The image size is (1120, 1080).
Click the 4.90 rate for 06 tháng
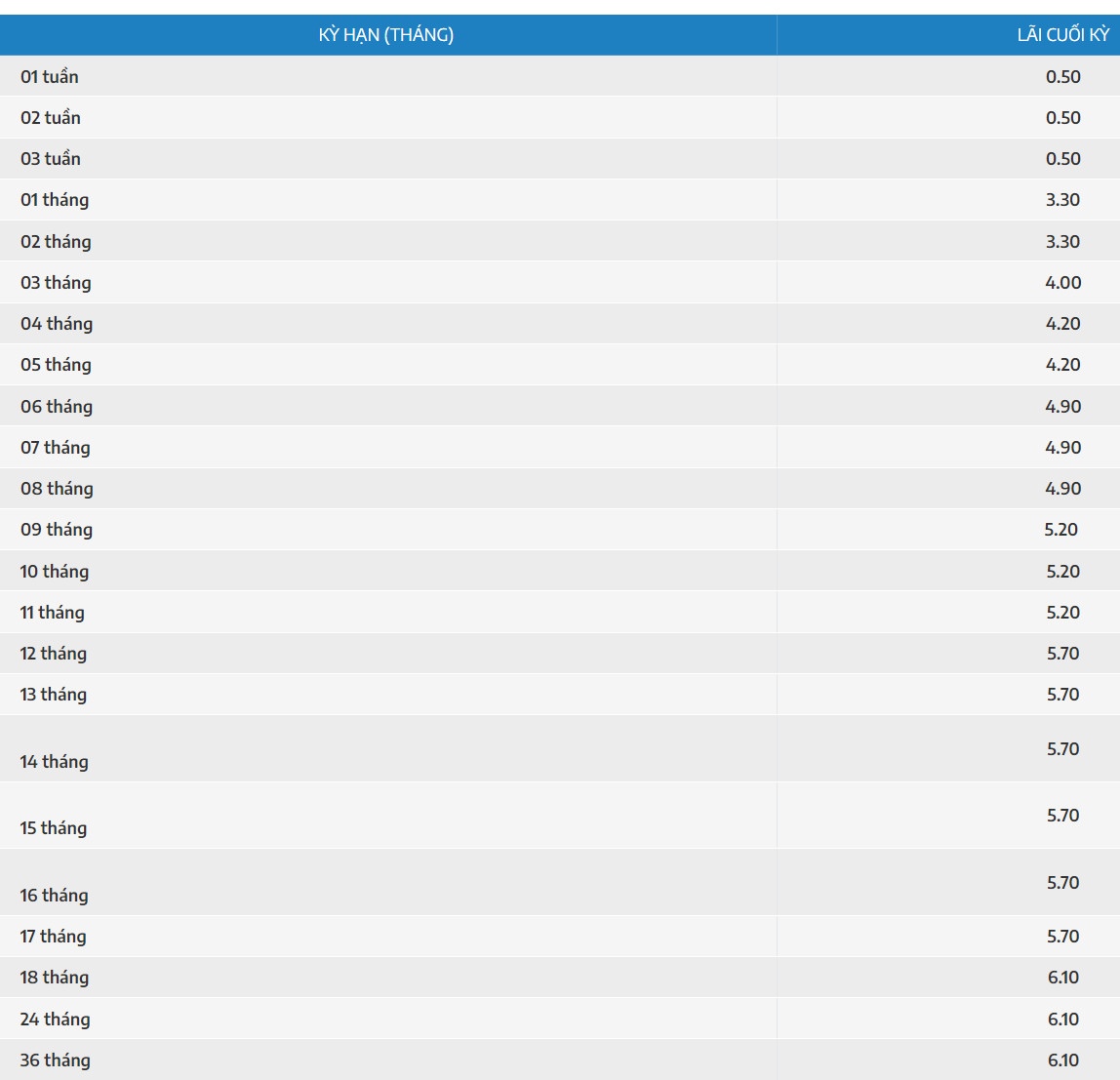pos(1062,407)
